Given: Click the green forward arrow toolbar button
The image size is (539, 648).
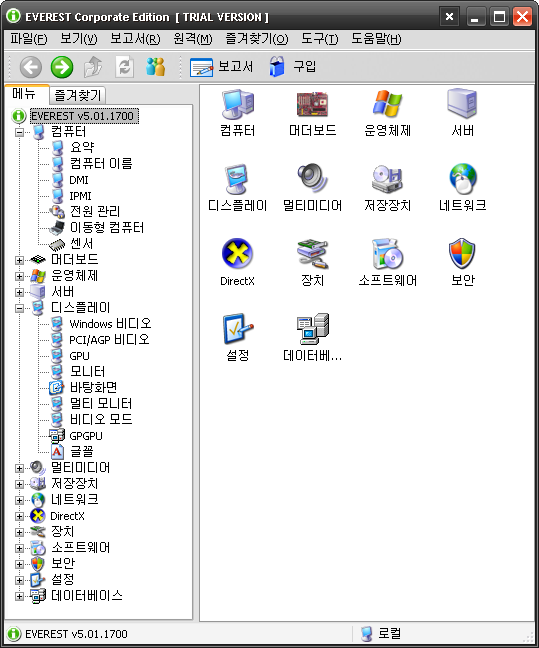Looking at the screenshot, I should point(62,67).
